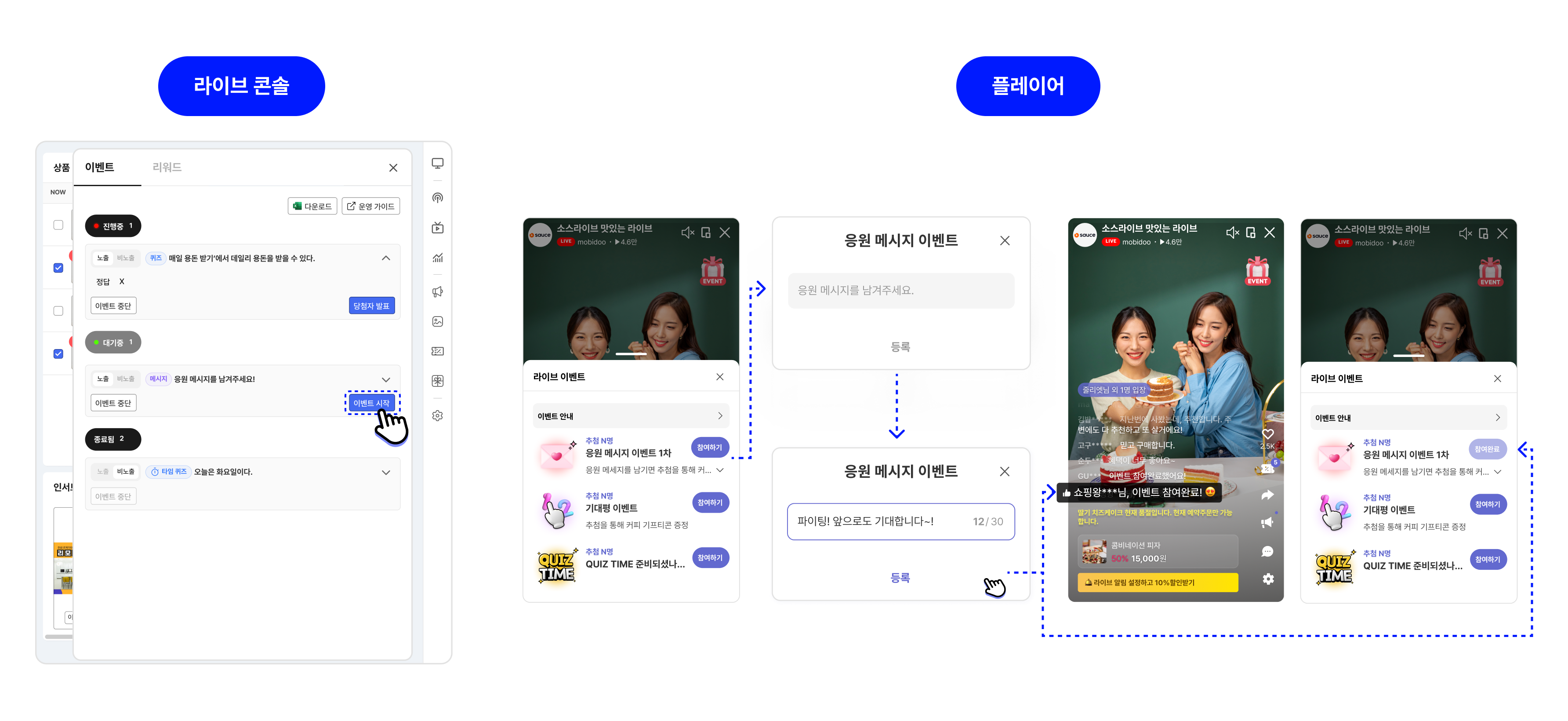Open the gift box icon in console sidebar
Viewport: 1568px width, 721px height.
pyautogui.click(x=437, y=381)
